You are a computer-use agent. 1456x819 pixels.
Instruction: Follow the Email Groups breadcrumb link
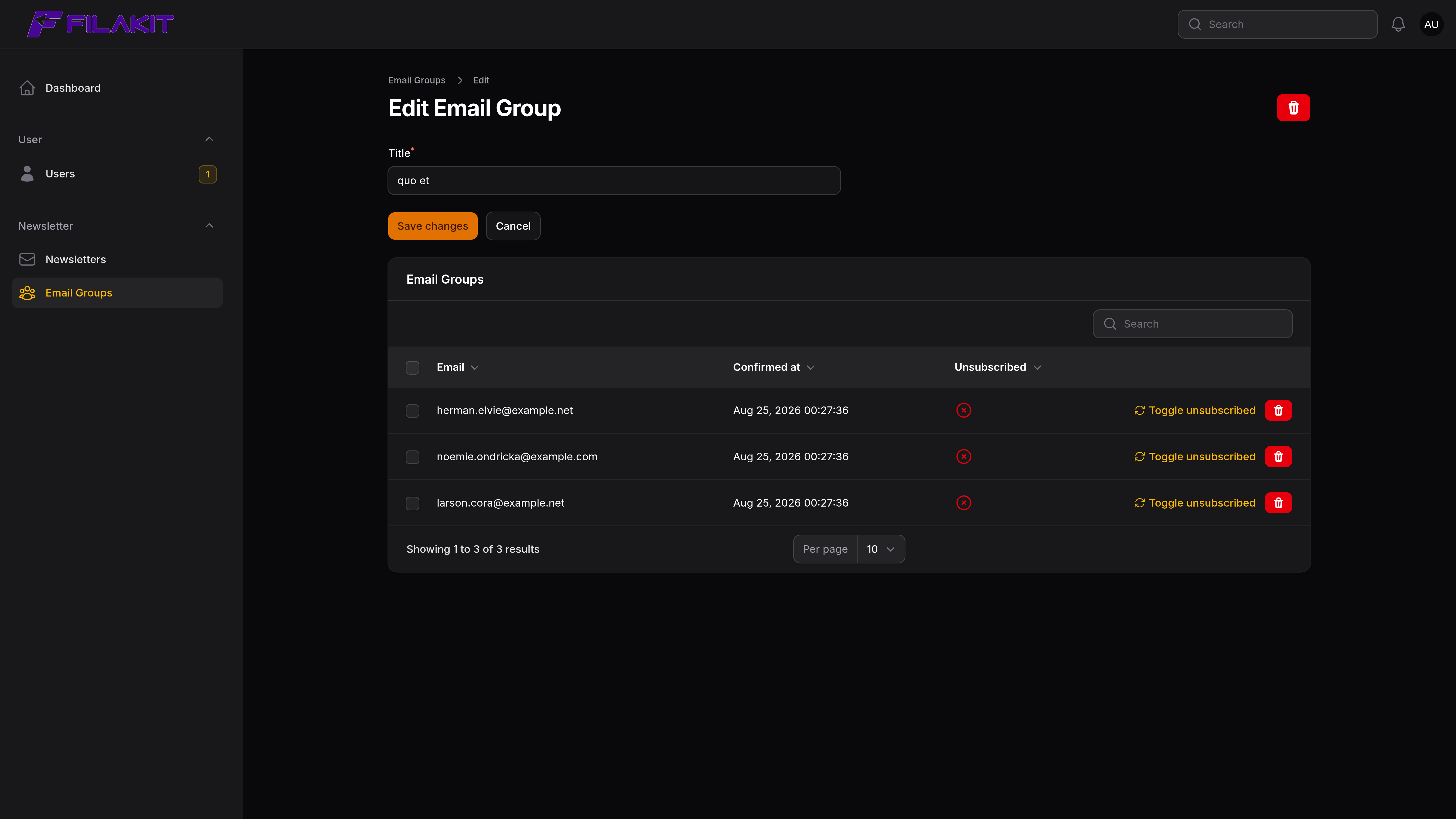(x=417, y=80)
